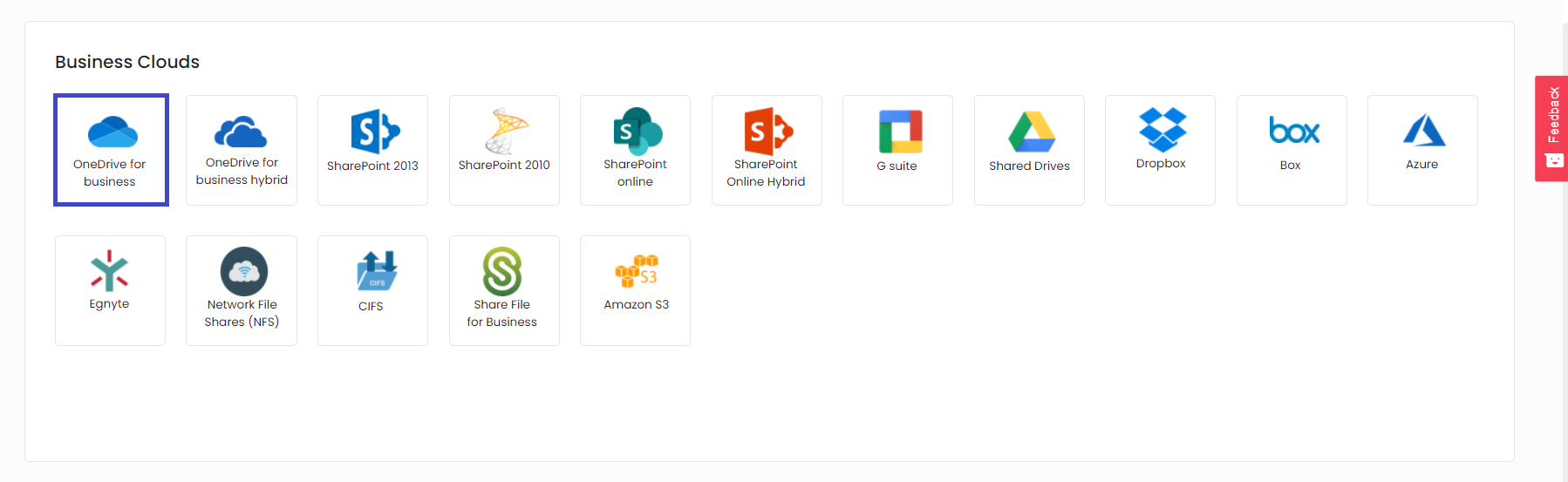Click the "Business Clouds" heading
Viewport: 1568px width, 482px height.
[x=127, y=62]
